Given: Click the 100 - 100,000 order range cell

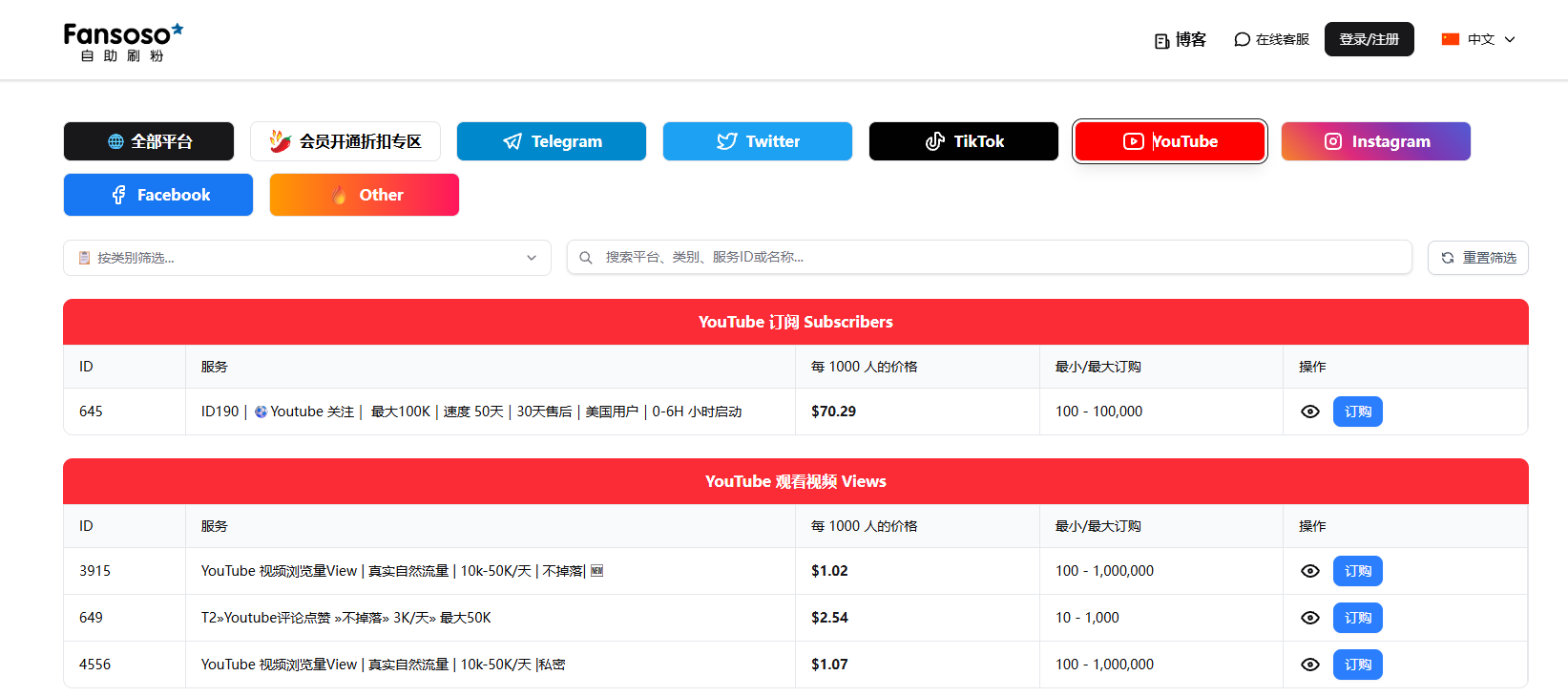Looking at the screenshot, I should 1161,412.
